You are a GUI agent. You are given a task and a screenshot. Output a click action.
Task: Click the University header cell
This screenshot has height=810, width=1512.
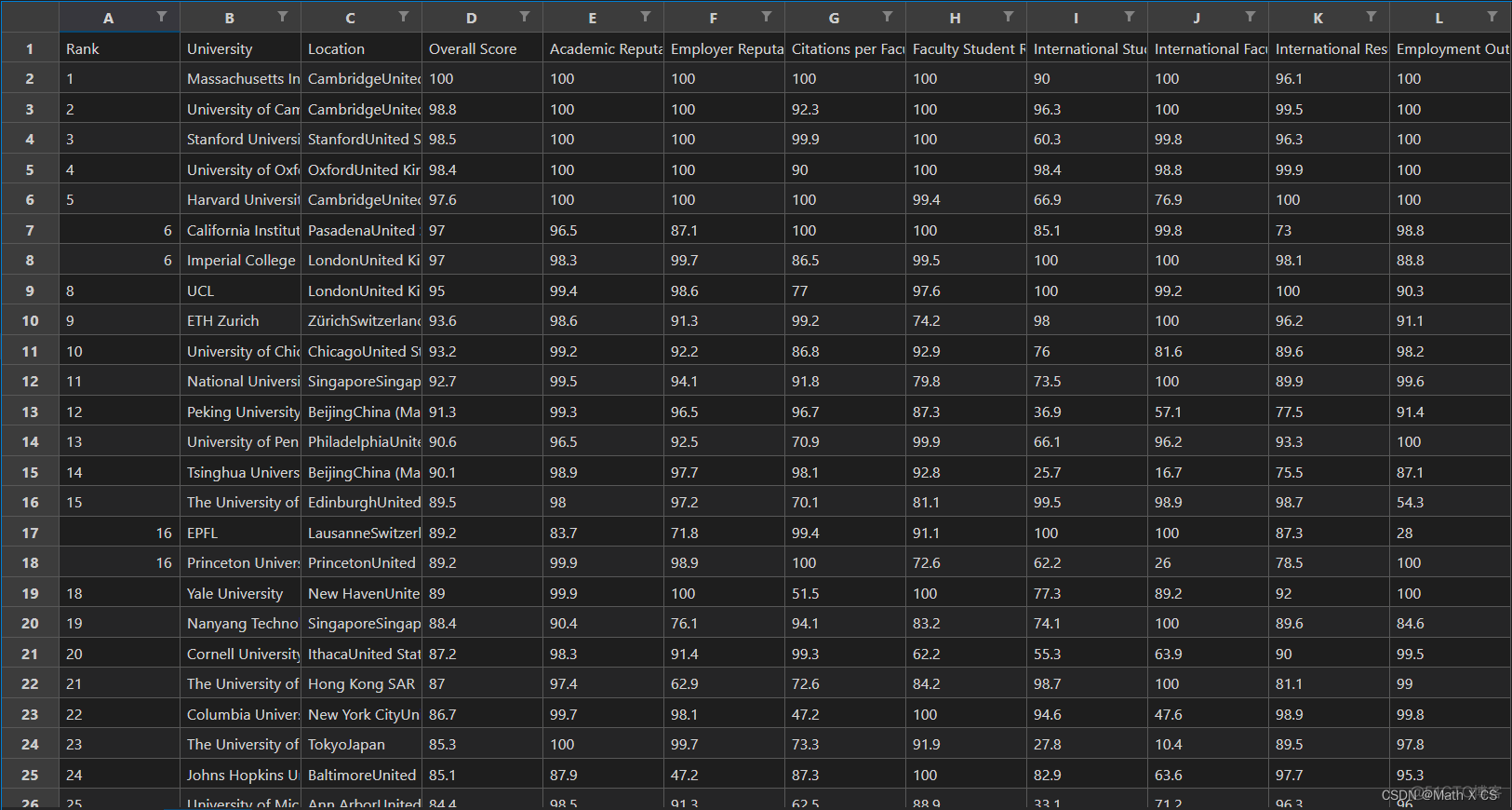(x=241, y=48)
